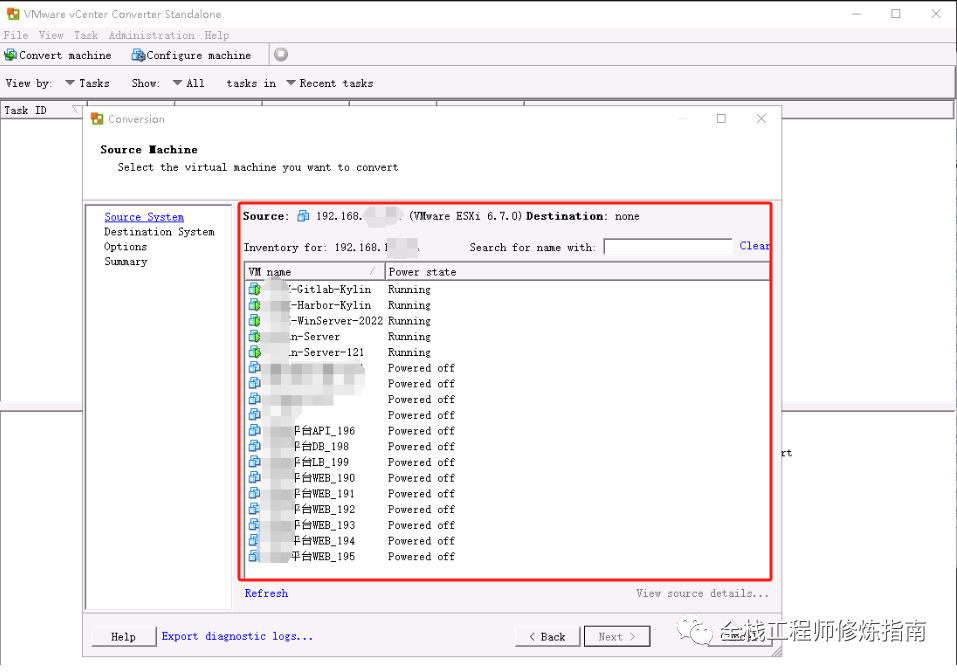Click the VM icon beside DB_198
This screenshot has width=957, height=672.
pyautogui.click(x=255, y=447)
